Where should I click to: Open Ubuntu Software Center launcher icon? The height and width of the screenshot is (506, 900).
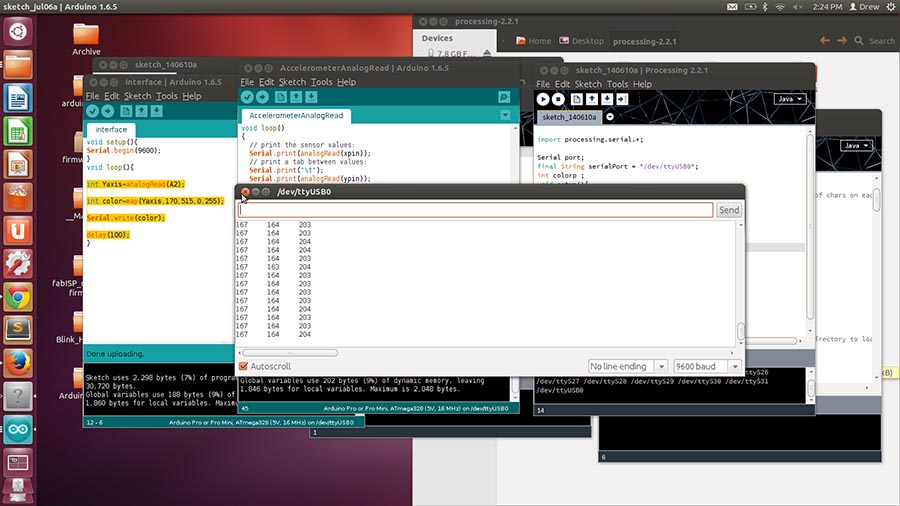click(x=18, y=197)
